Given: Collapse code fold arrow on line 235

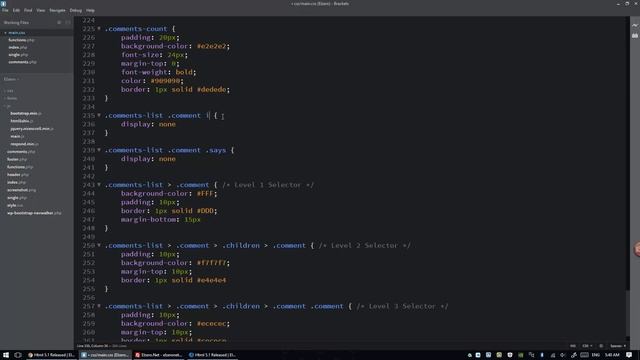Looking at the screenshot, I should 99,116.
